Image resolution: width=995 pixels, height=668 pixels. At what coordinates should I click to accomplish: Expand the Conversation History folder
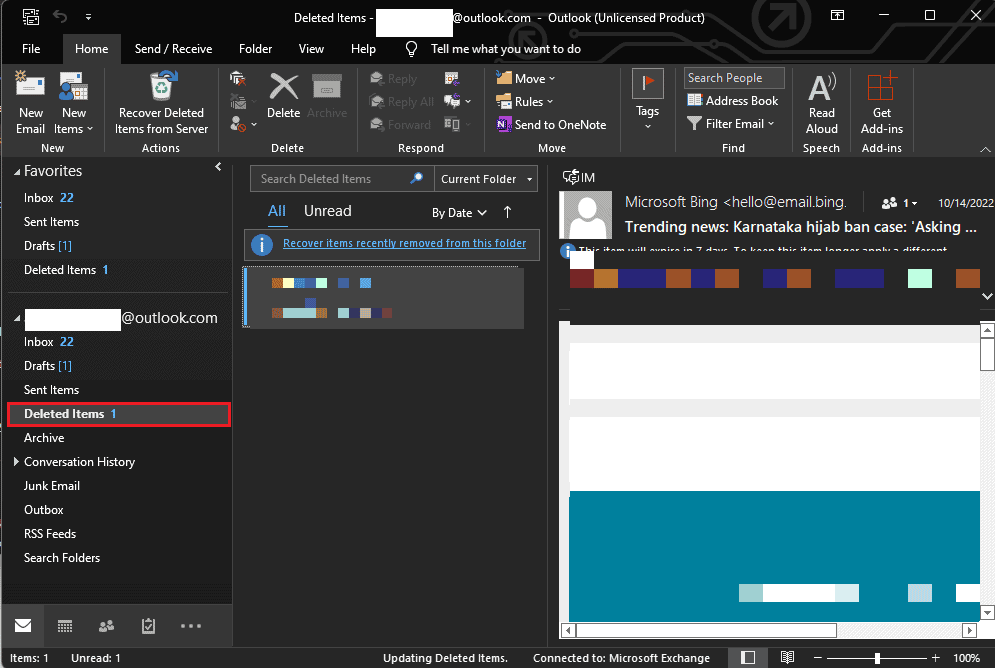[16, 462]
